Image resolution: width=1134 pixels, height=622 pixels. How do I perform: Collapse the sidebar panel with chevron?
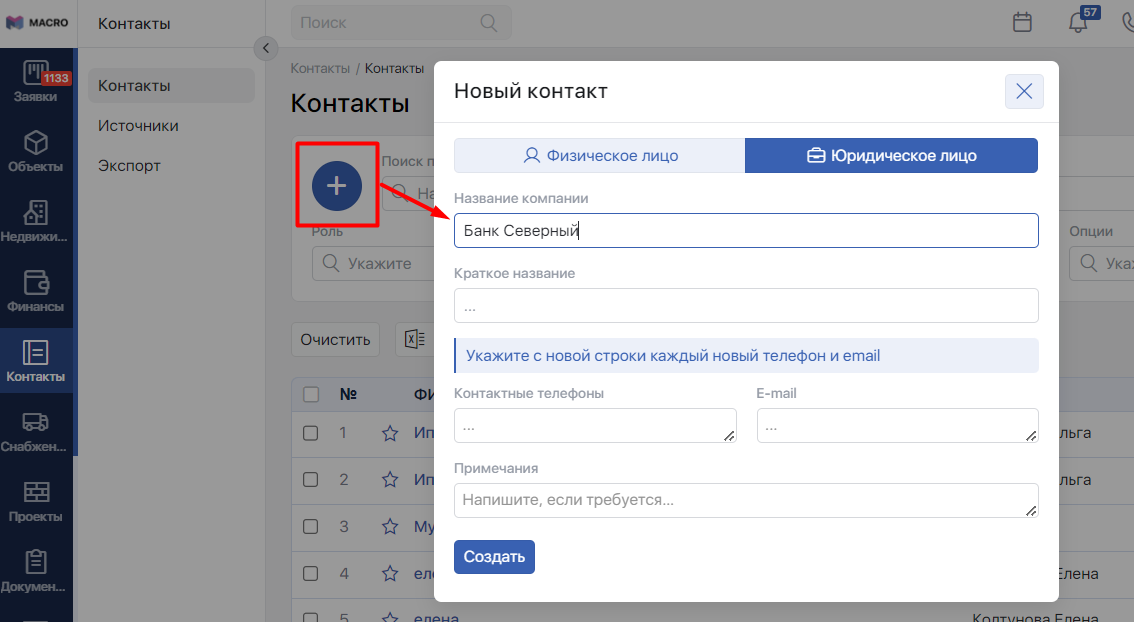265,47
